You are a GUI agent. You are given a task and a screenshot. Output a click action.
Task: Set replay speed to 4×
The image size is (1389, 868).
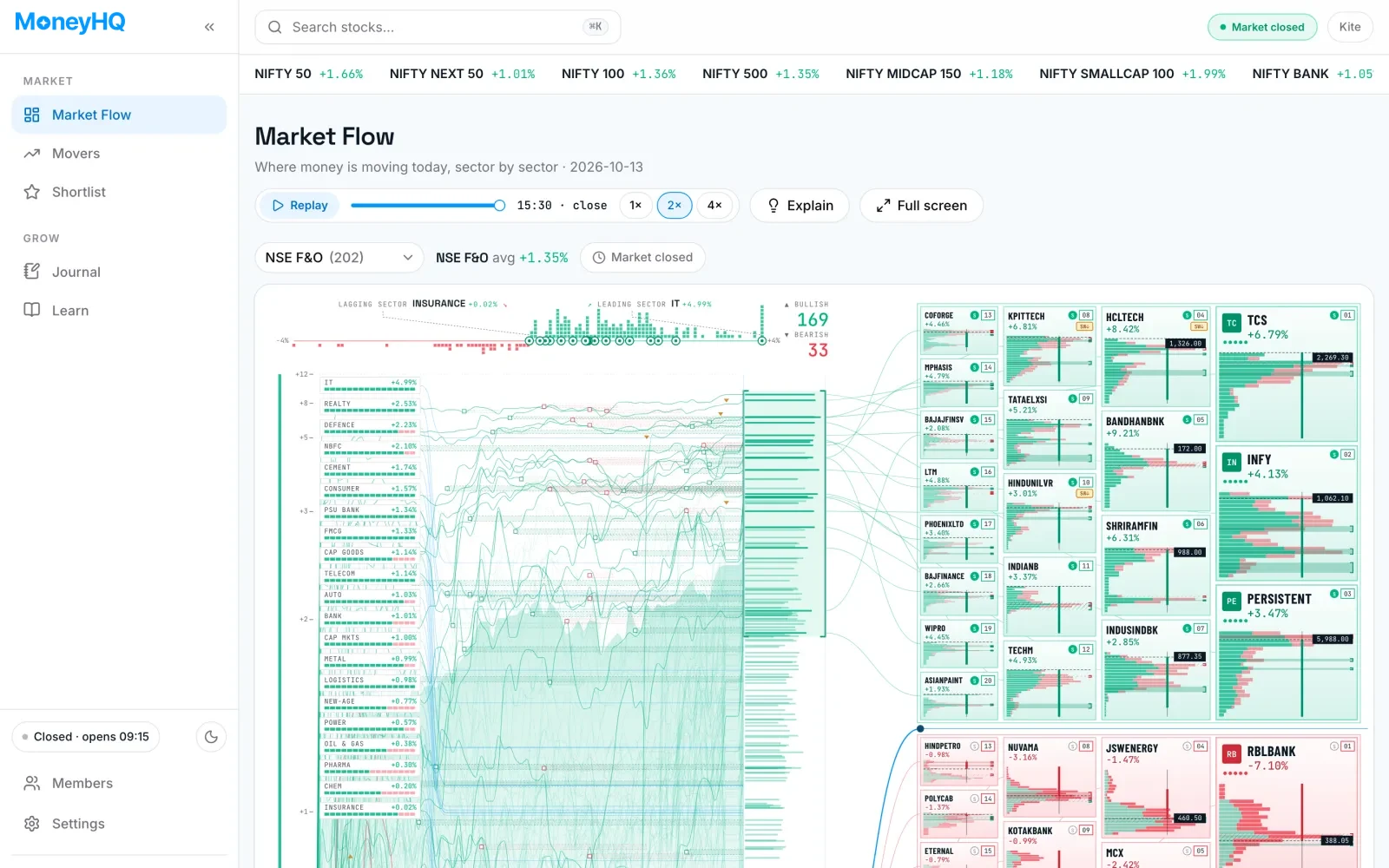(714, 206)
